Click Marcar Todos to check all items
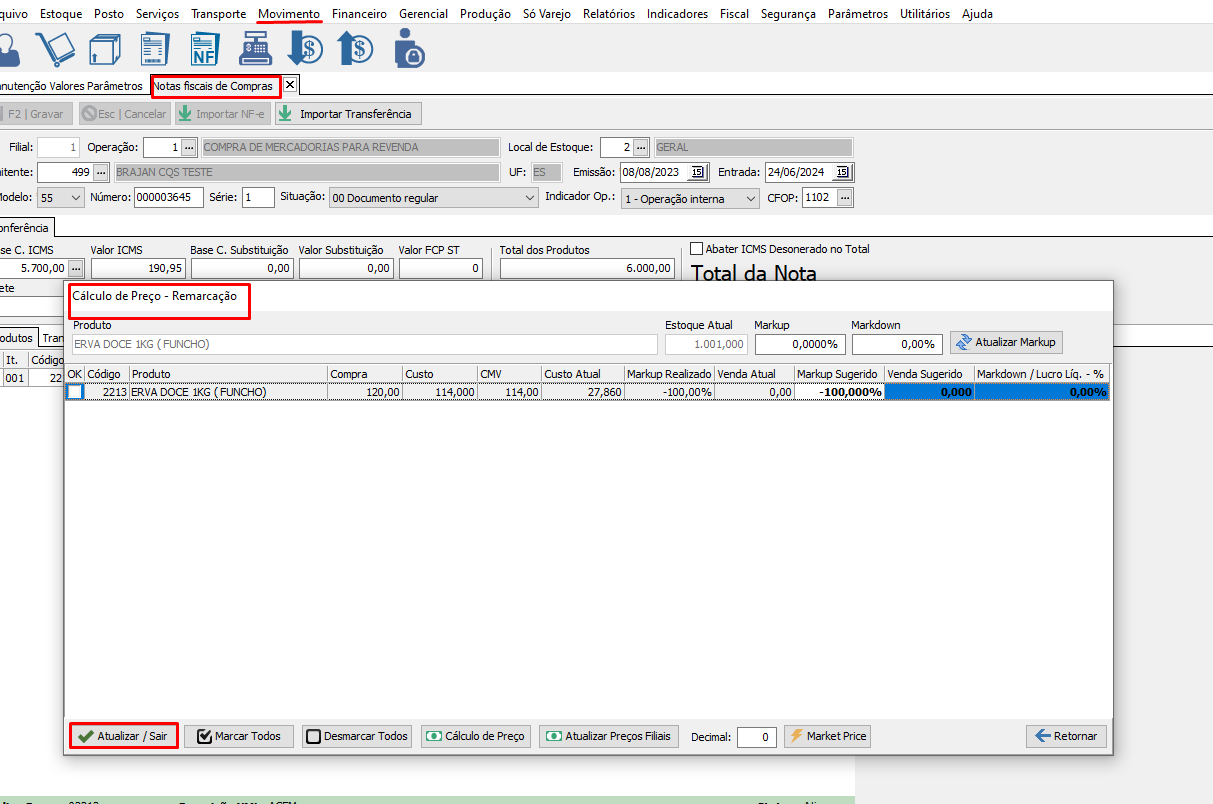Viewport: 1213px width, 804px height. click(238, 736)
